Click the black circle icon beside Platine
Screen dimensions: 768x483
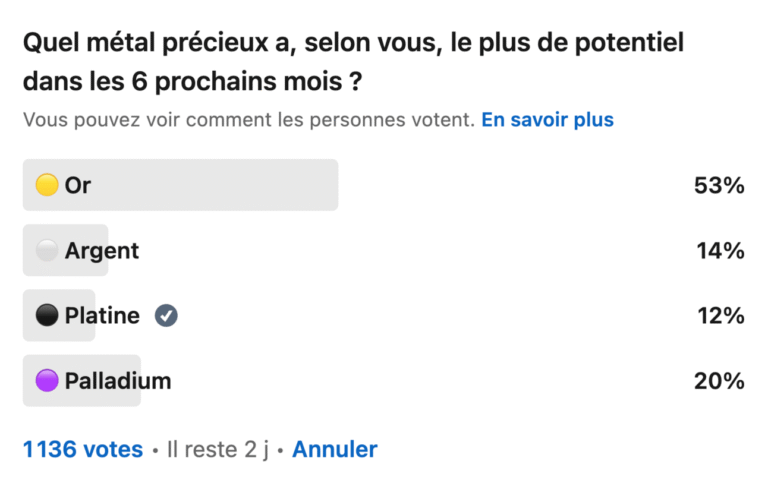(x=47, y=316)
